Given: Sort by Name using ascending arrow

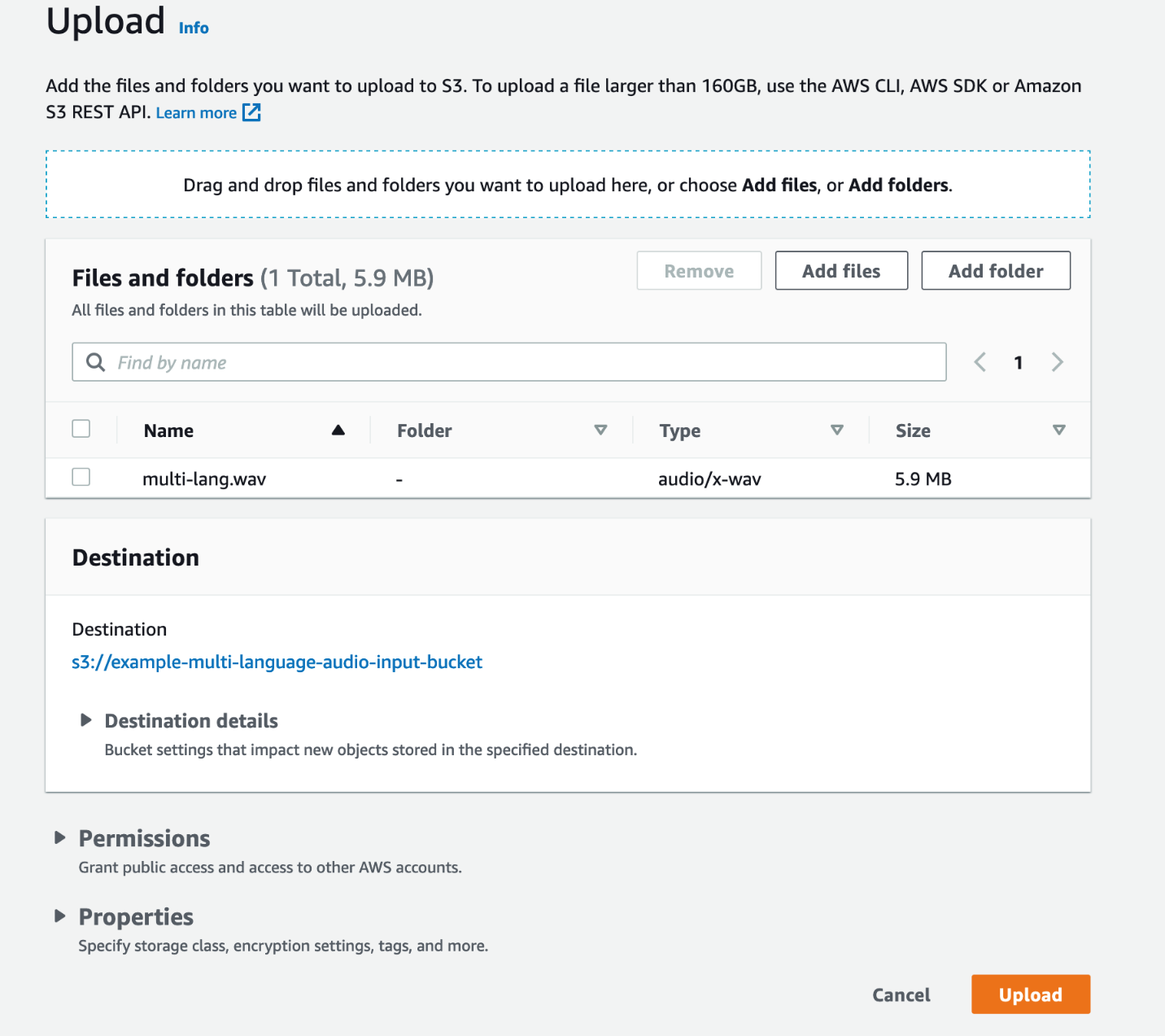Looking at the screenshot, I should coord(338,431).
